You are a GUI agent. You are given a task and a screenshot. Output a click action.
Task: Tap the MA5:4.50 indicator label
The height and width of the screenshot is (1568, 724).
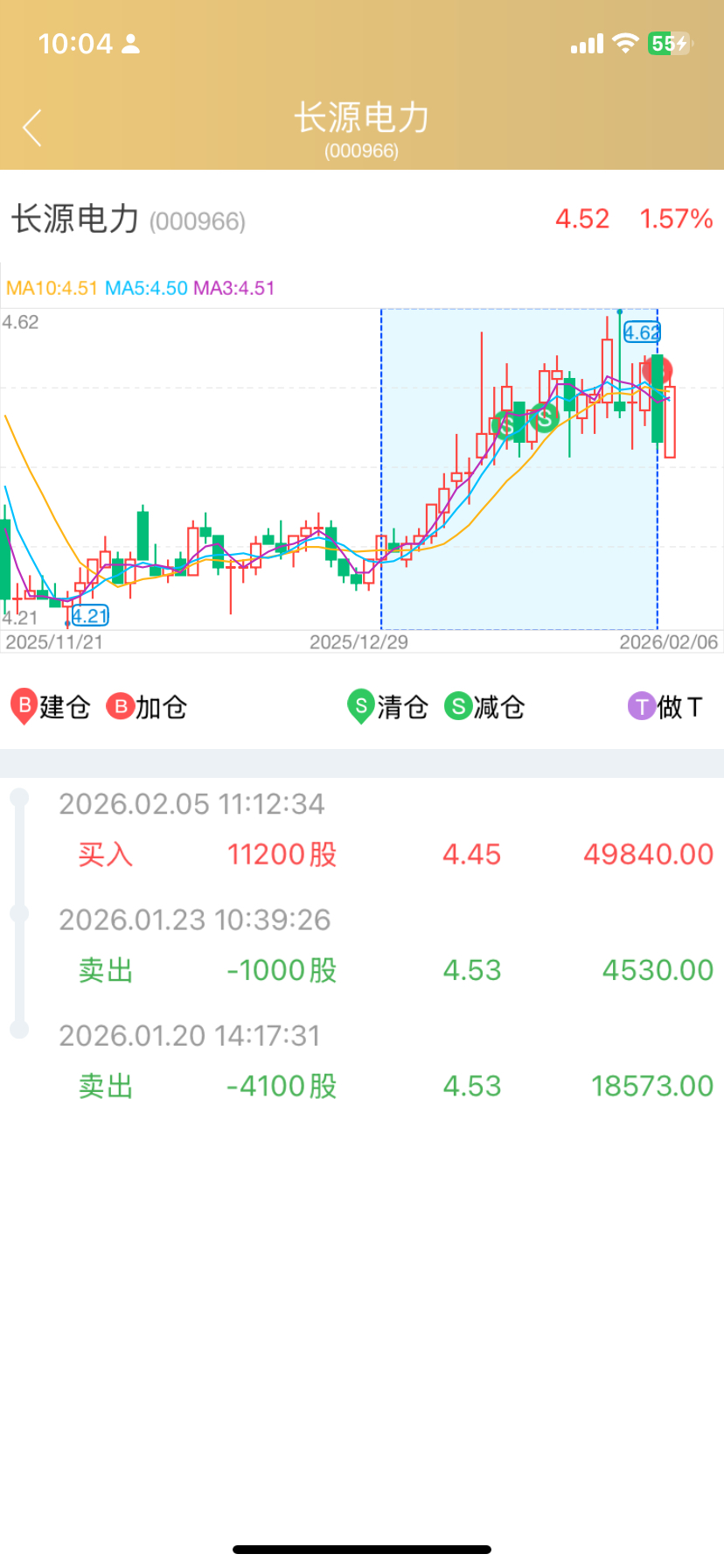pos(146,288)
